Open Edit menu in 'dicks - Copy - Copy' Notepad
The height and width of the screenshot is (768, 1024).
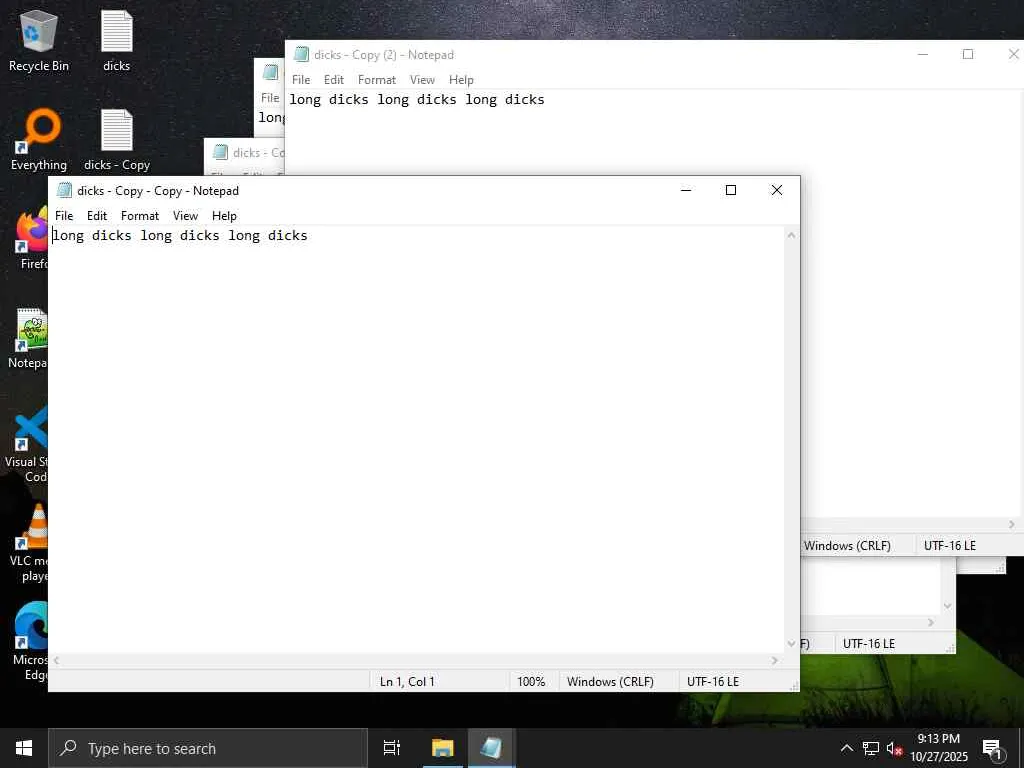[97, 216]
